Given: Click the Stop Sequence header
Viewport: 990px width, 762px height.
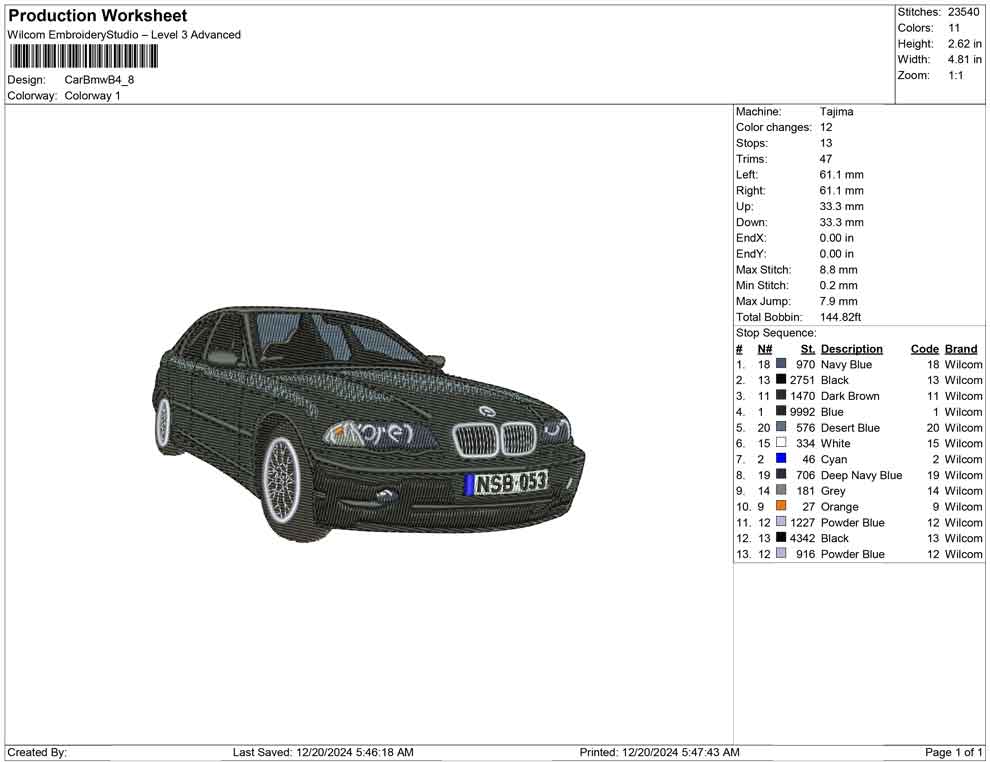Looking at the screenshot, I should [774, 332].
